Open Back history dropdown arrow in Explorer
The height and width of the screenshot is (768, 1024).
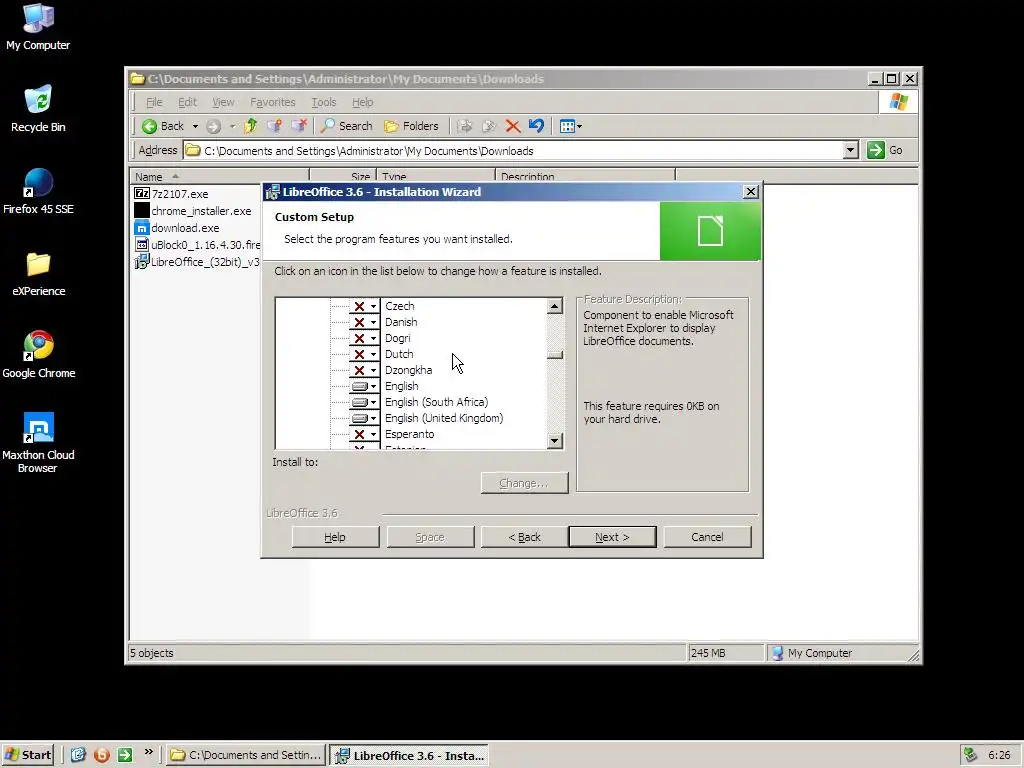click(x=195, y=126)
